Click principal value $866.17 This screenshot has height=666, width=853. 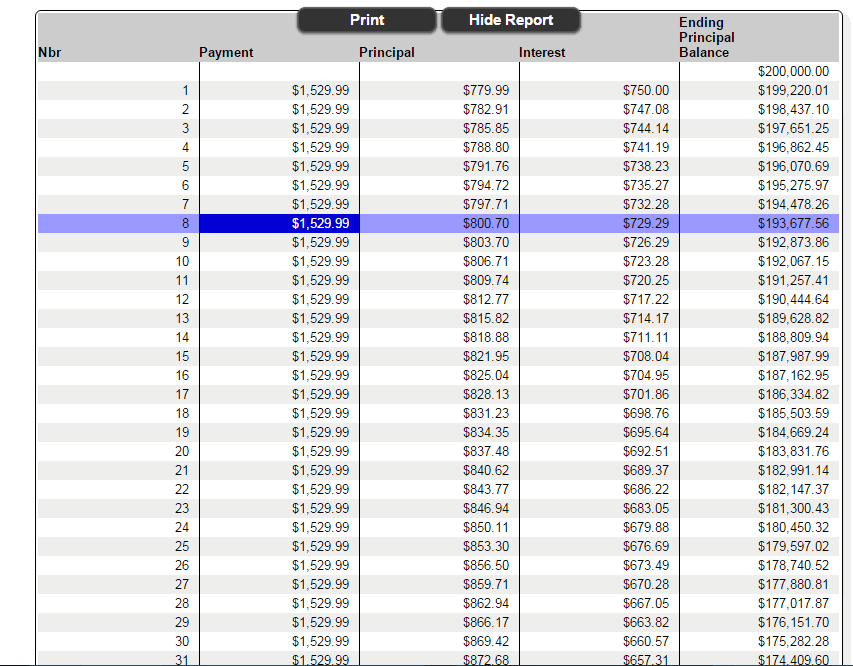tap(486, 622)
